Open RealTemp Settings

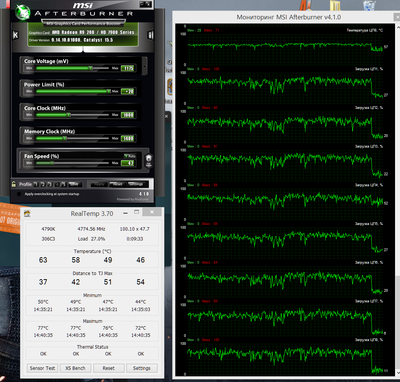(x=142, y=368)
